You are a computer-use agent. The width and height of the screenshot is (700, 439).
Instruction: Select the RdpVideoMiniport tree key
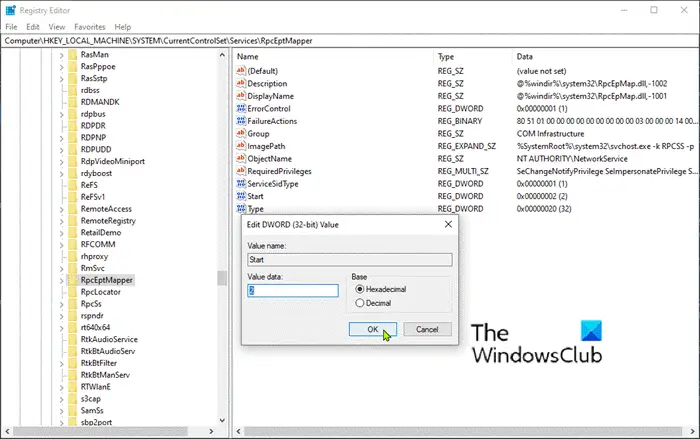point(112,161)
